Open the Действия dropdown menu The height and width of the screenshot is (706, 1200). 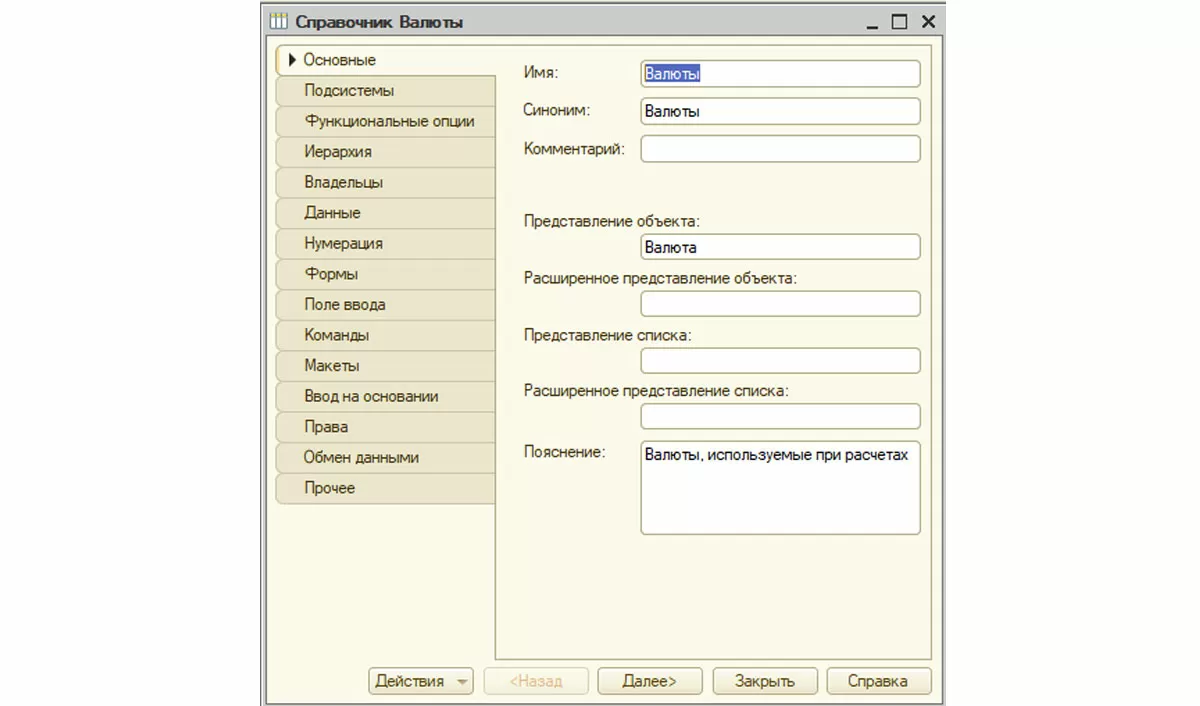[x=420, y=681]
